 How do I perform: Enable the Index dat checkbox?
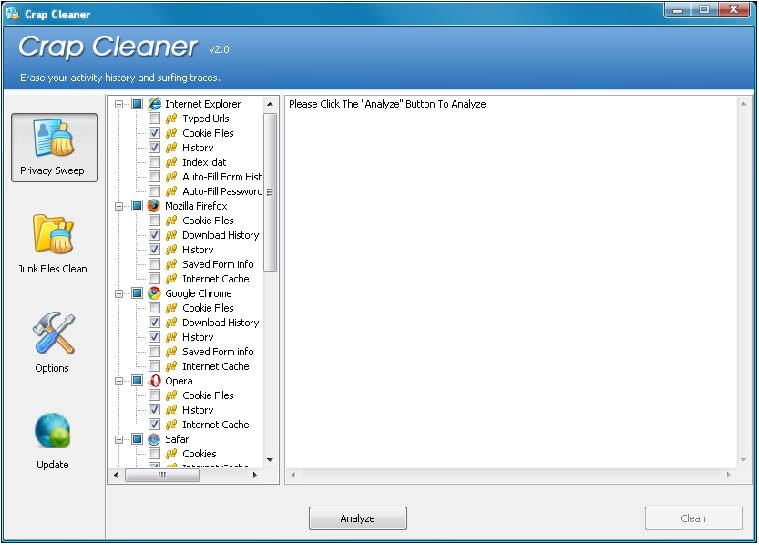point(154,162)
